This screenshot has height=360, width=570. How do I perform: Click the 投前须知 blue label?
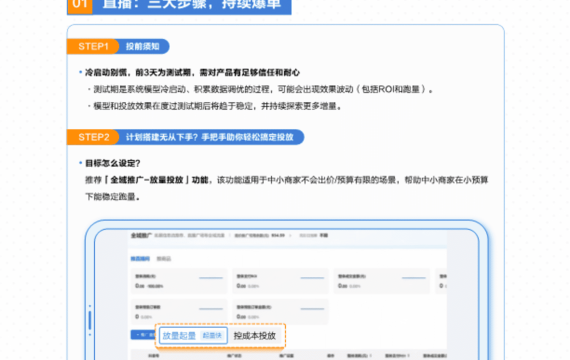point(143,47)
